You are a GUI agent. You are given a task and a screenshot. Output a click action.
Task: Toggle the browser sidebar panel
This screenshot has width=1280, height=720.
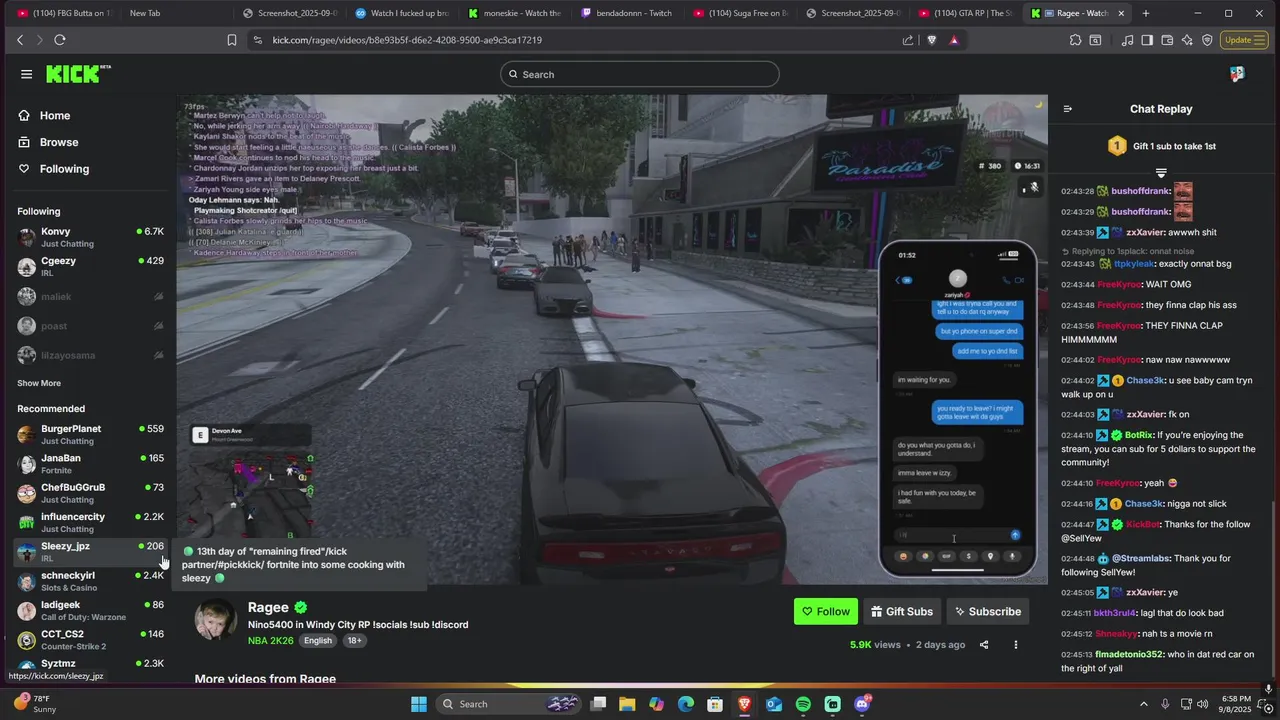pyautogui.click(x=1147, y=40)
